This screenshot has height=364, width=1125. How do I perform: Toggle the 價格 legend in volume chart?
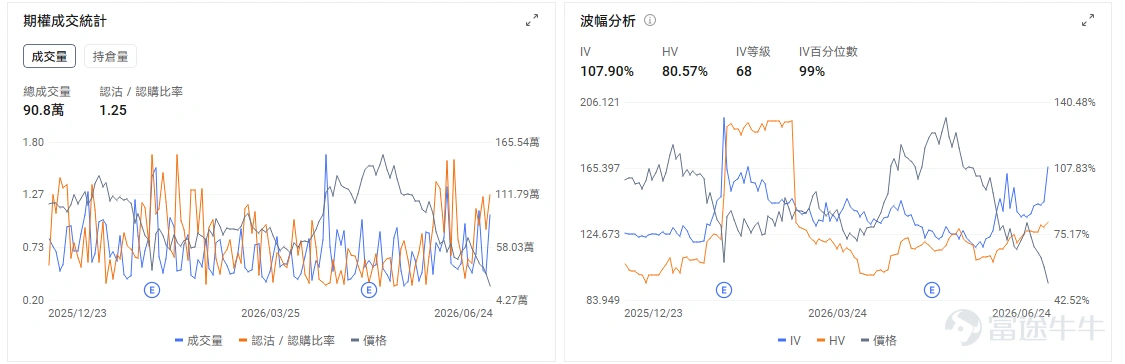coord(369,340)
